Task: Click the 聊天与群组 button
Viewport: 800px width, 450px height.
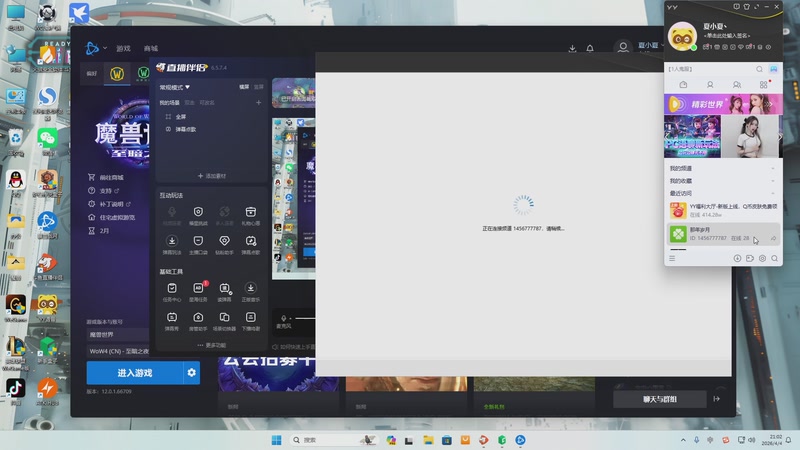Action: pyautogui.click(x=660, y=399)
